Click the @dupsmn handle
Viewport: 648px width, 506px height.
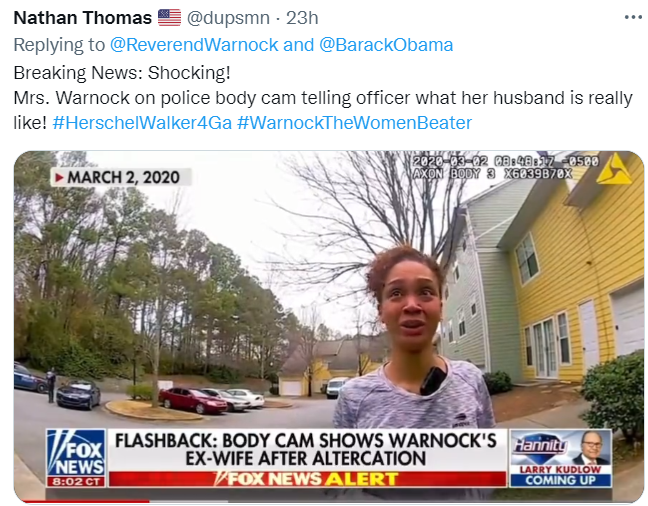(228, 18)
